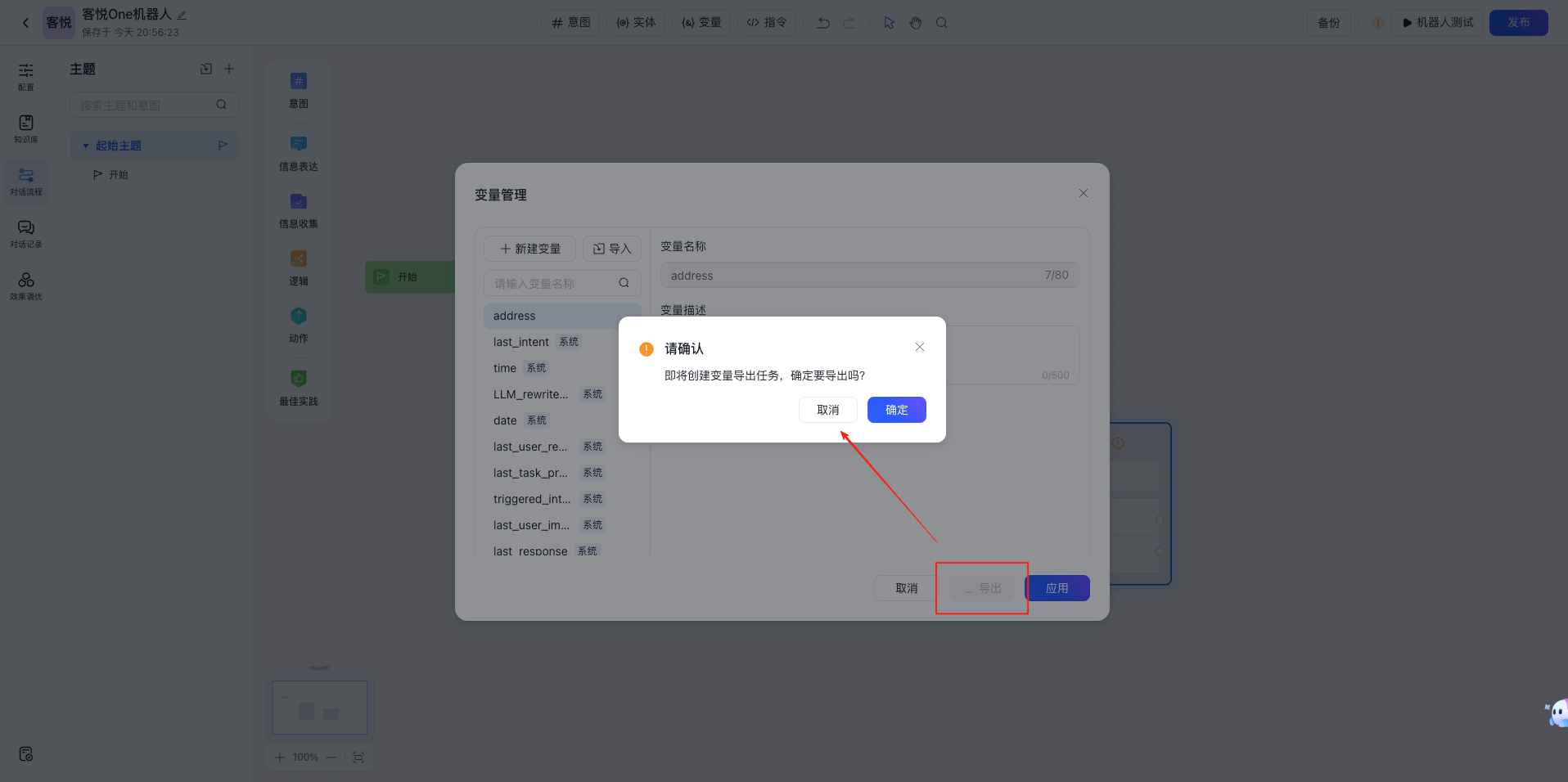Click the canvas minimap thumbnail
Screen dimensions: 1568x782
(319, 708)
